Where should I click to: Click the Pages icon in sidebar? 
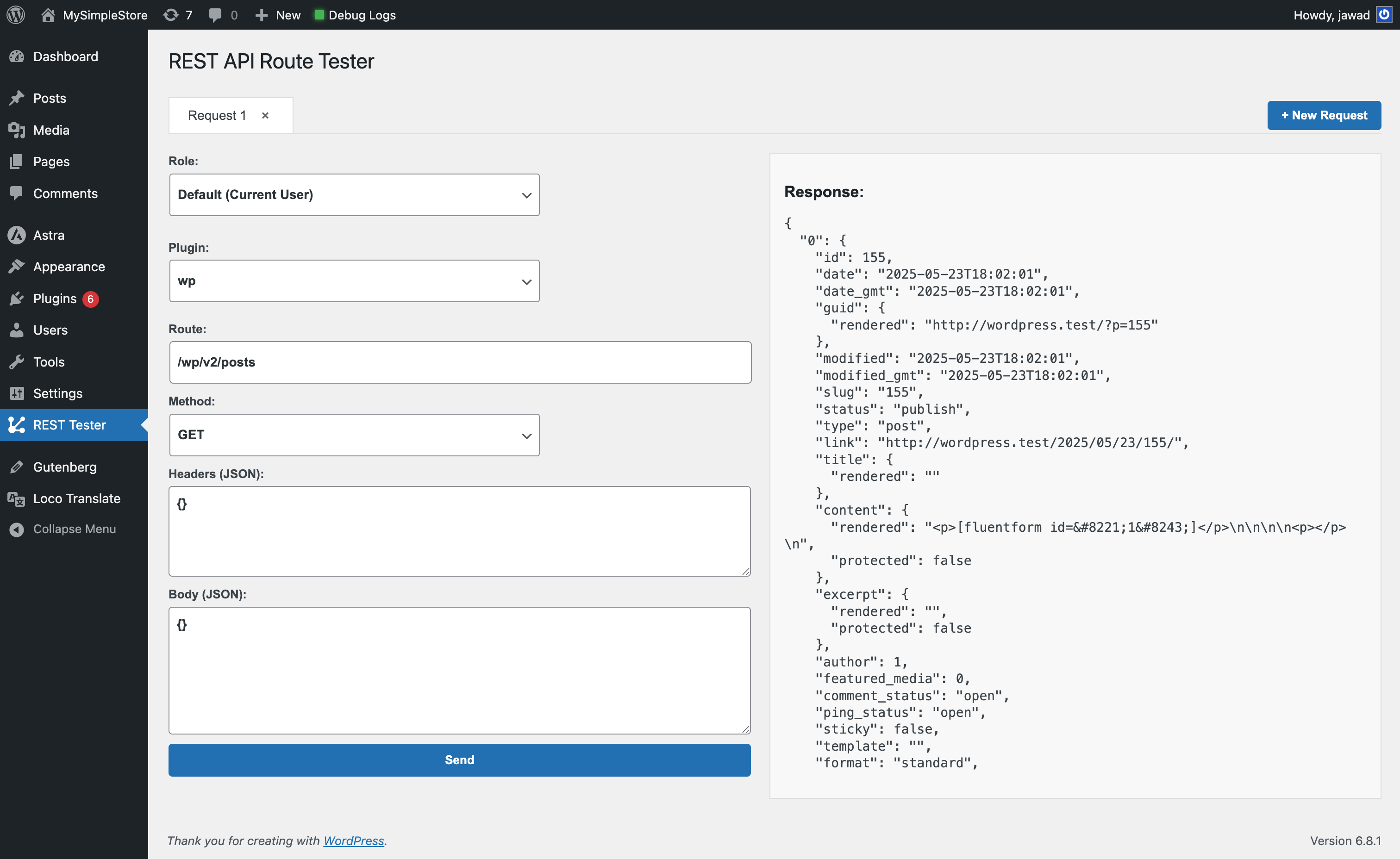point(17,162)
